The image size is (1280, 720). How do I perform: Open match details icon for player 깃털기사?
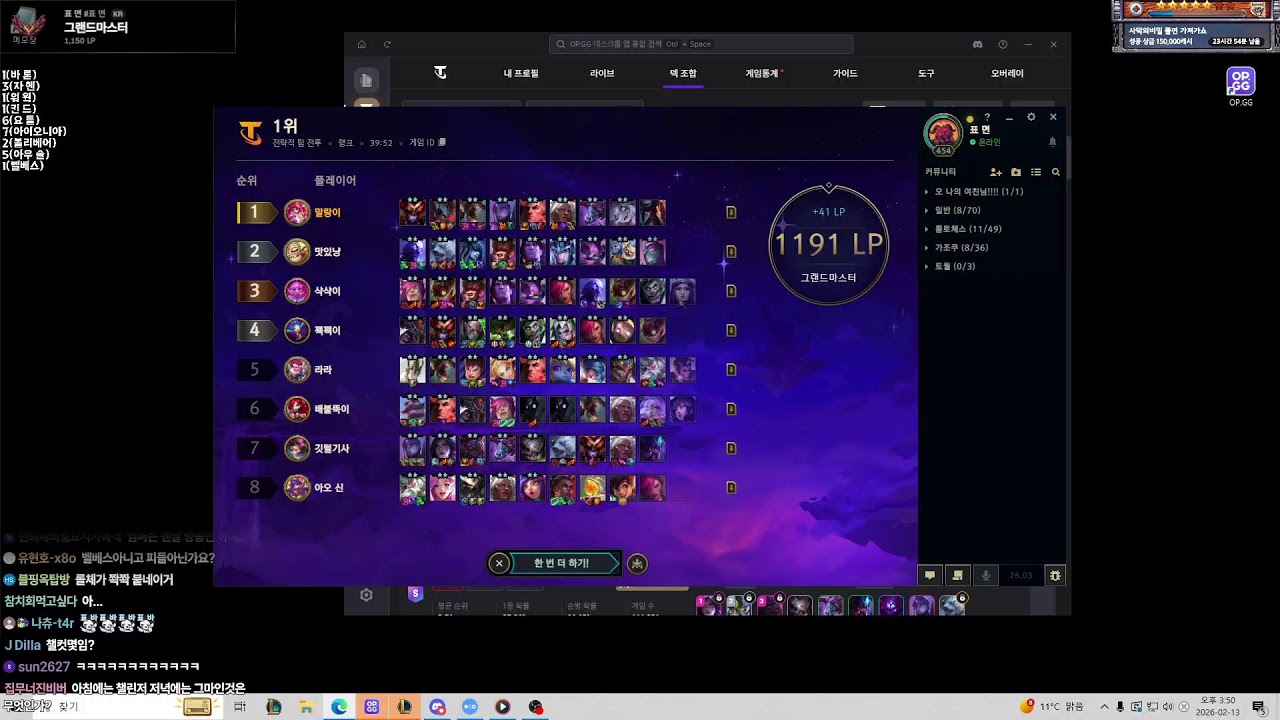click(731, 449)
